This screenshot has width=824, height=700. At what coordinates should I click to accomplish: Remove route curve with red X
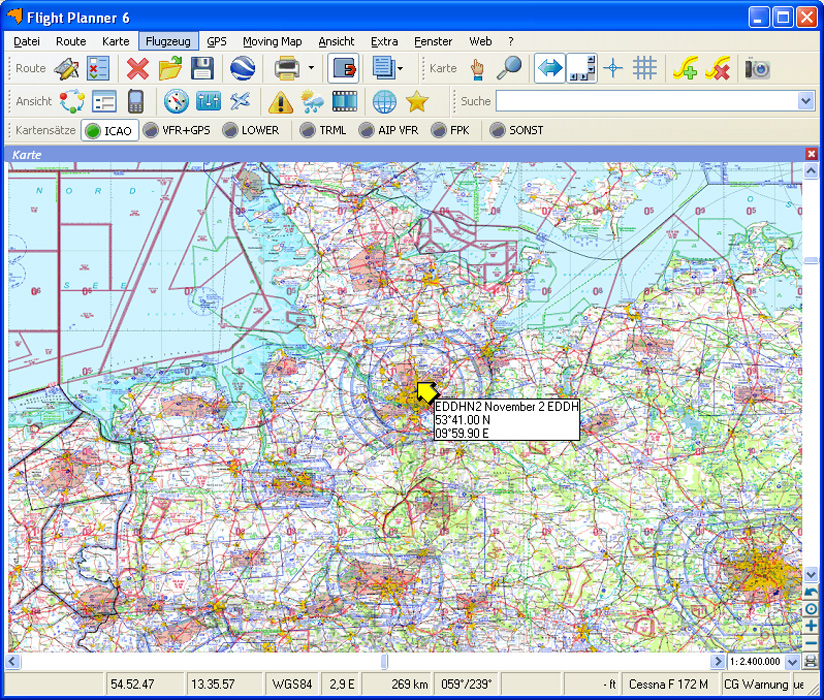click(x=718, y=69)
